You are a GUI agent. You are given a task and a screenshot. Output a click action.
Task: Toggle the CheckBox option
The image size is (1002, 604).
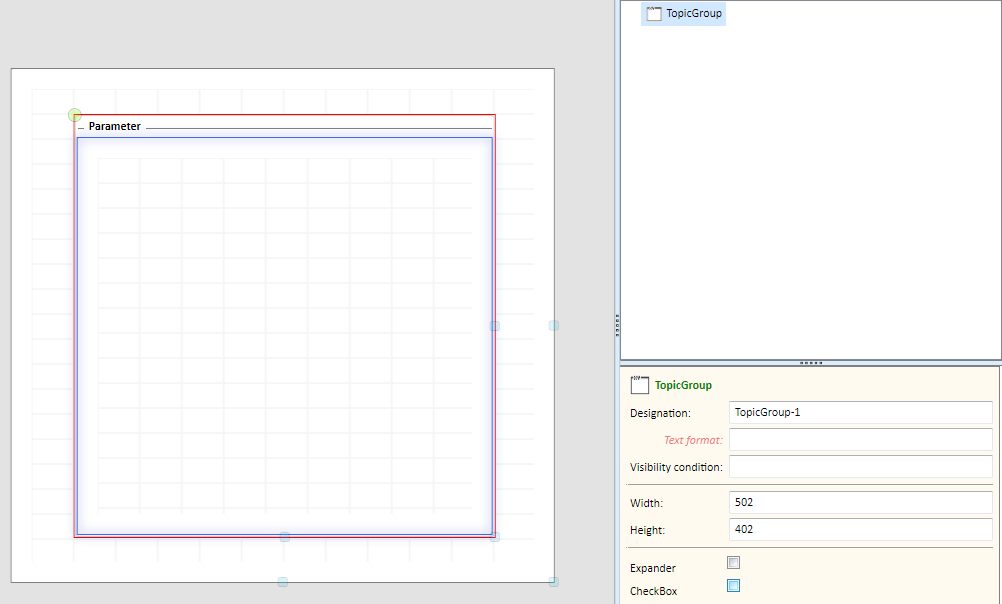(734, 586)
